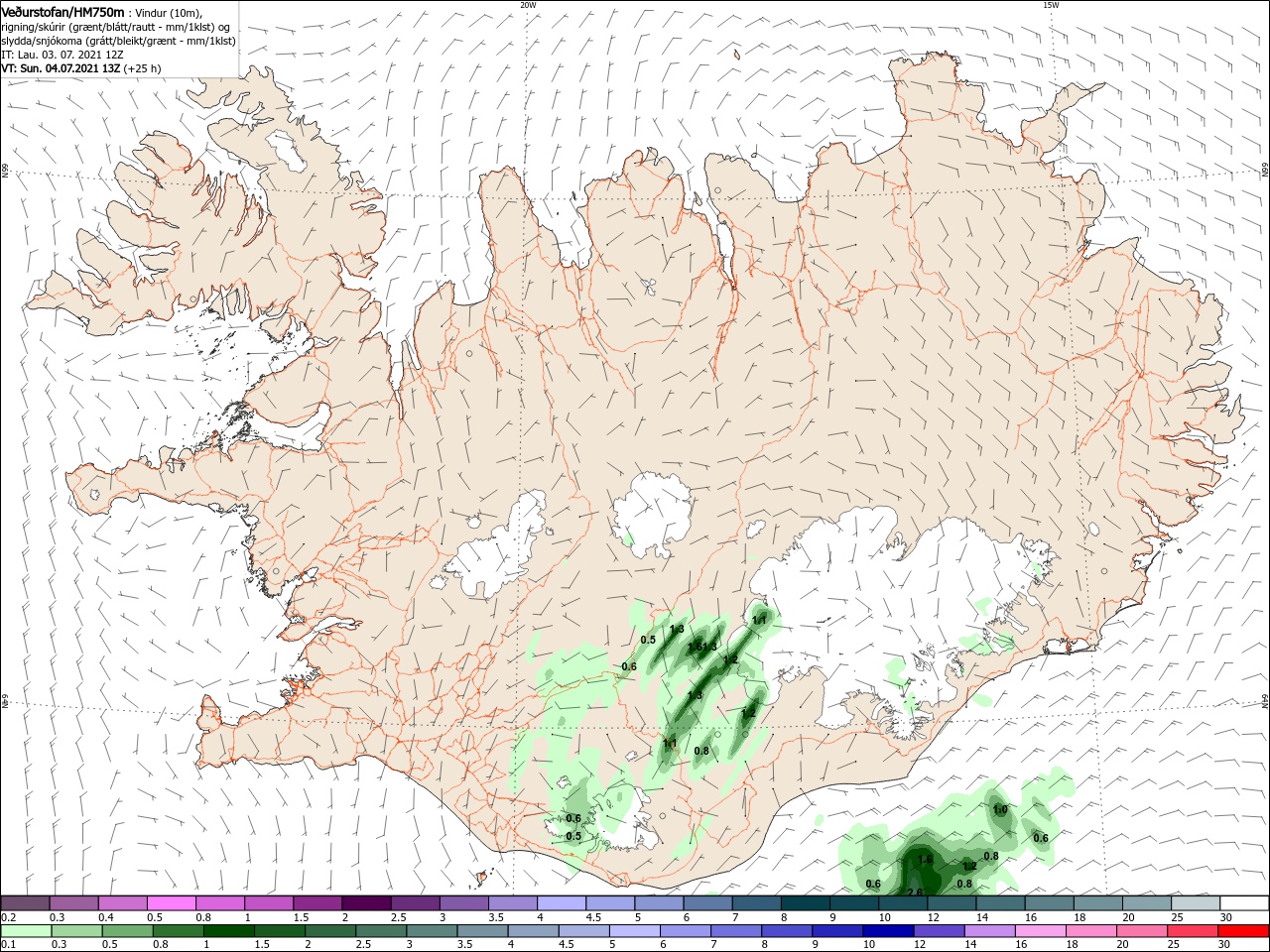Select snow scale swatch between 20 and 25
The width and height of the screenshot is (1270, 952).
1147,903
